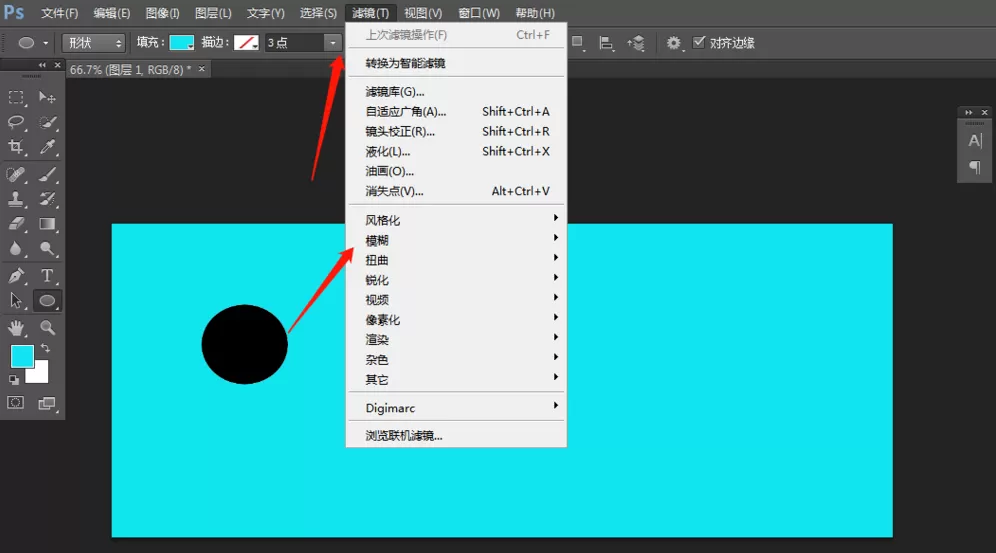
Task: Select the Zoom tool
Action: pos(47,328)
